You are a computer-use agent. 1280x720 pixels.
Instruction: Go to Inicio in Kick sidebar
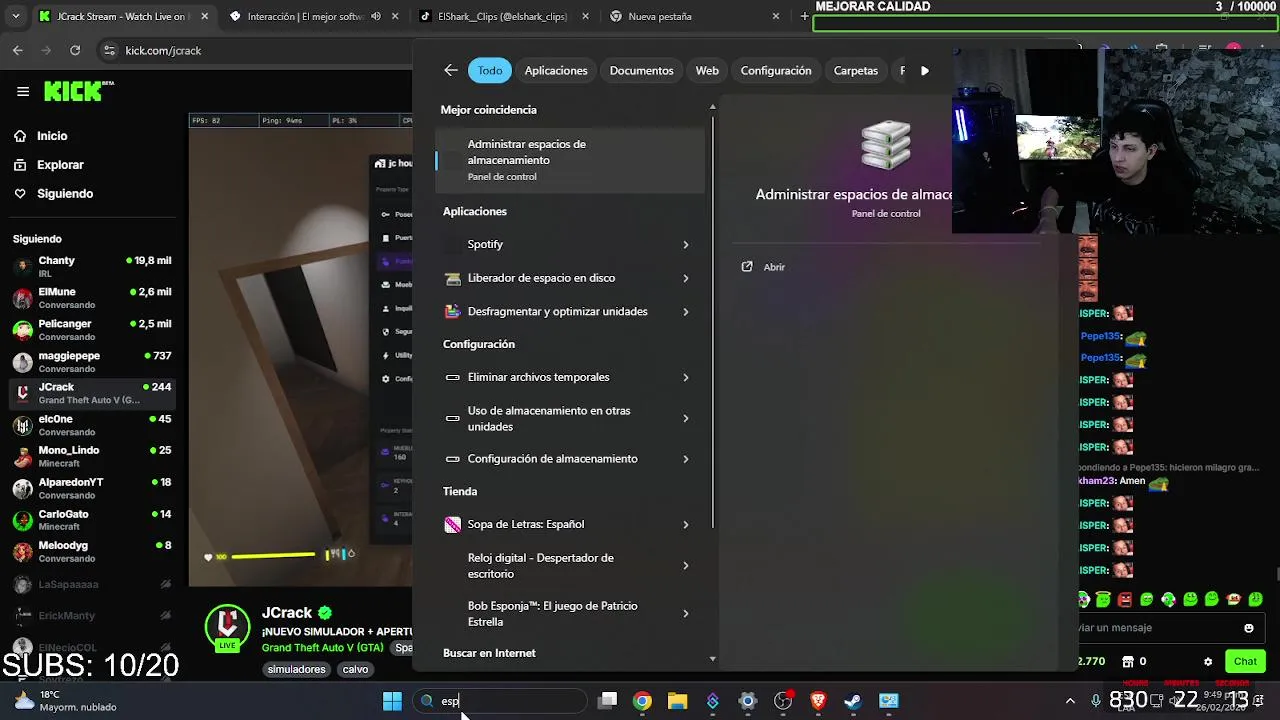tap(42, 136)
